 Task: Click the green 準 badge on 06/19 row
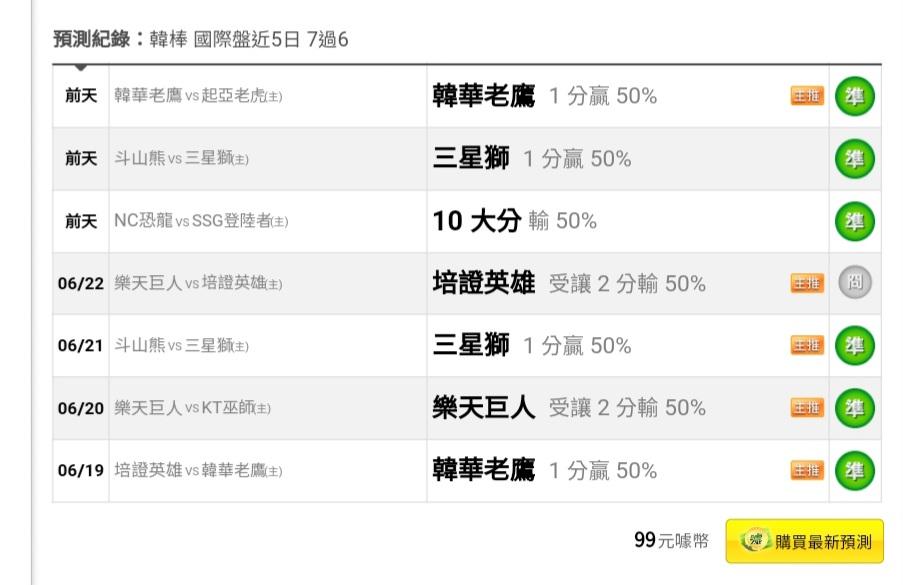[x=855, y=470]
